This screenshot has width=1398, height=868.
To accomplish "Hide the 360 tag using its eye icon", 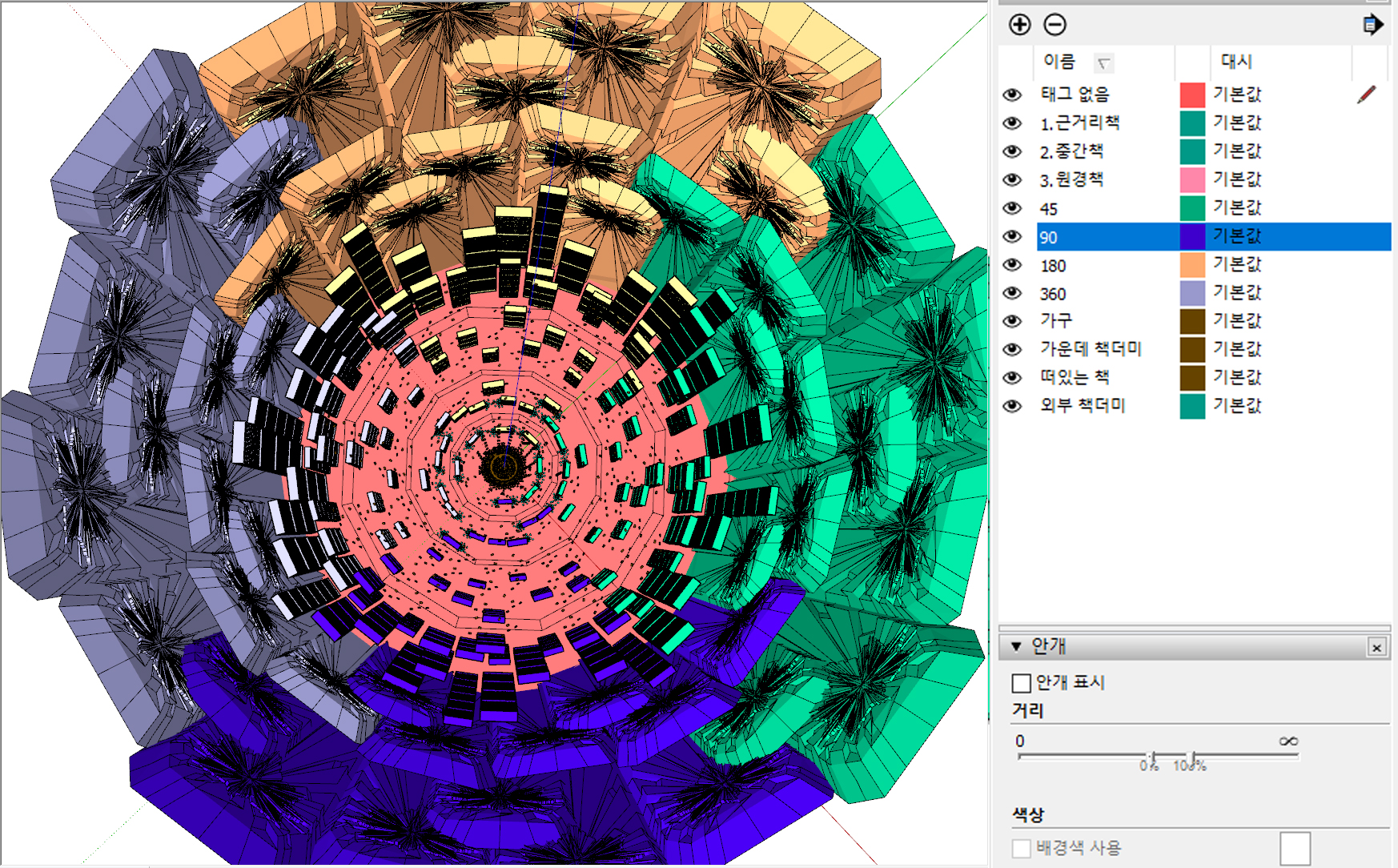I will tap(1012, 293).
